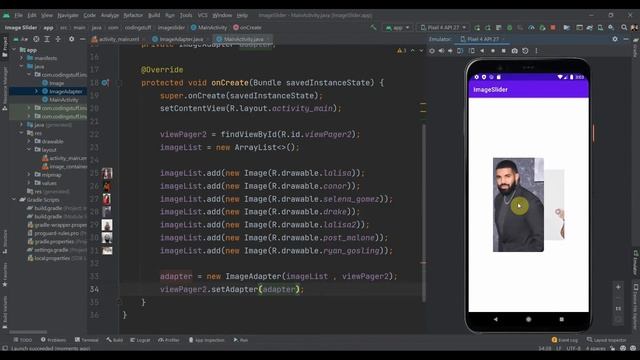Image resolution: width=640 pixels, height=360 pixels.
Task: Open the Event Log
Action: pos(564,340)
